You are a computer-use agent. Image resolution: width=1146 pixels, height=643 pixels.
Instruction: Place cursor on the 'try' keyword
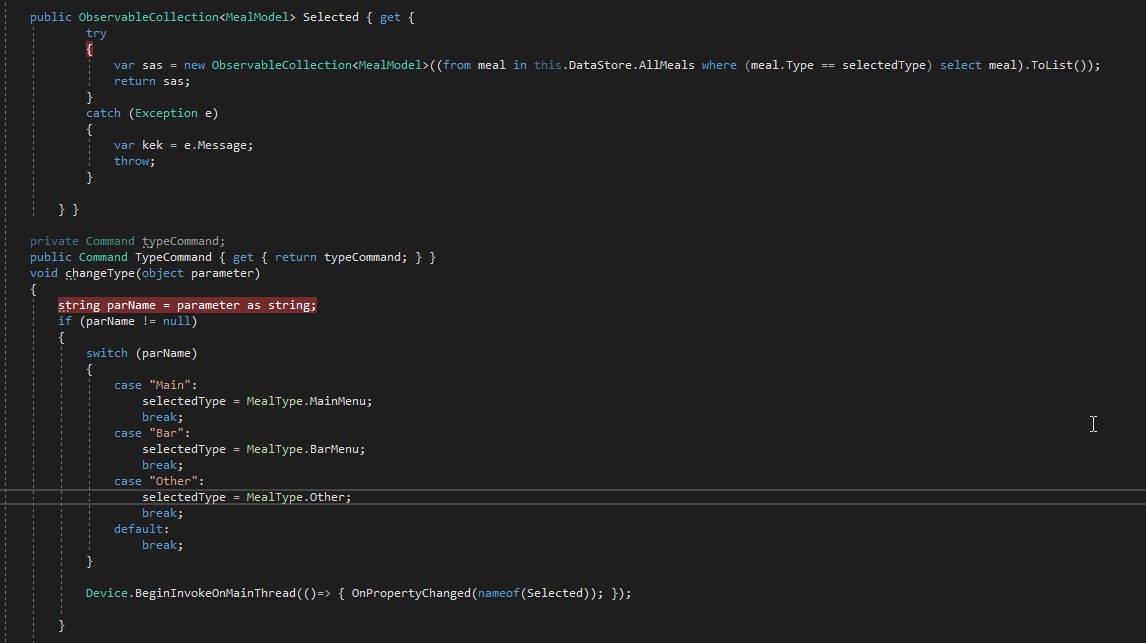tap(96, 33)
